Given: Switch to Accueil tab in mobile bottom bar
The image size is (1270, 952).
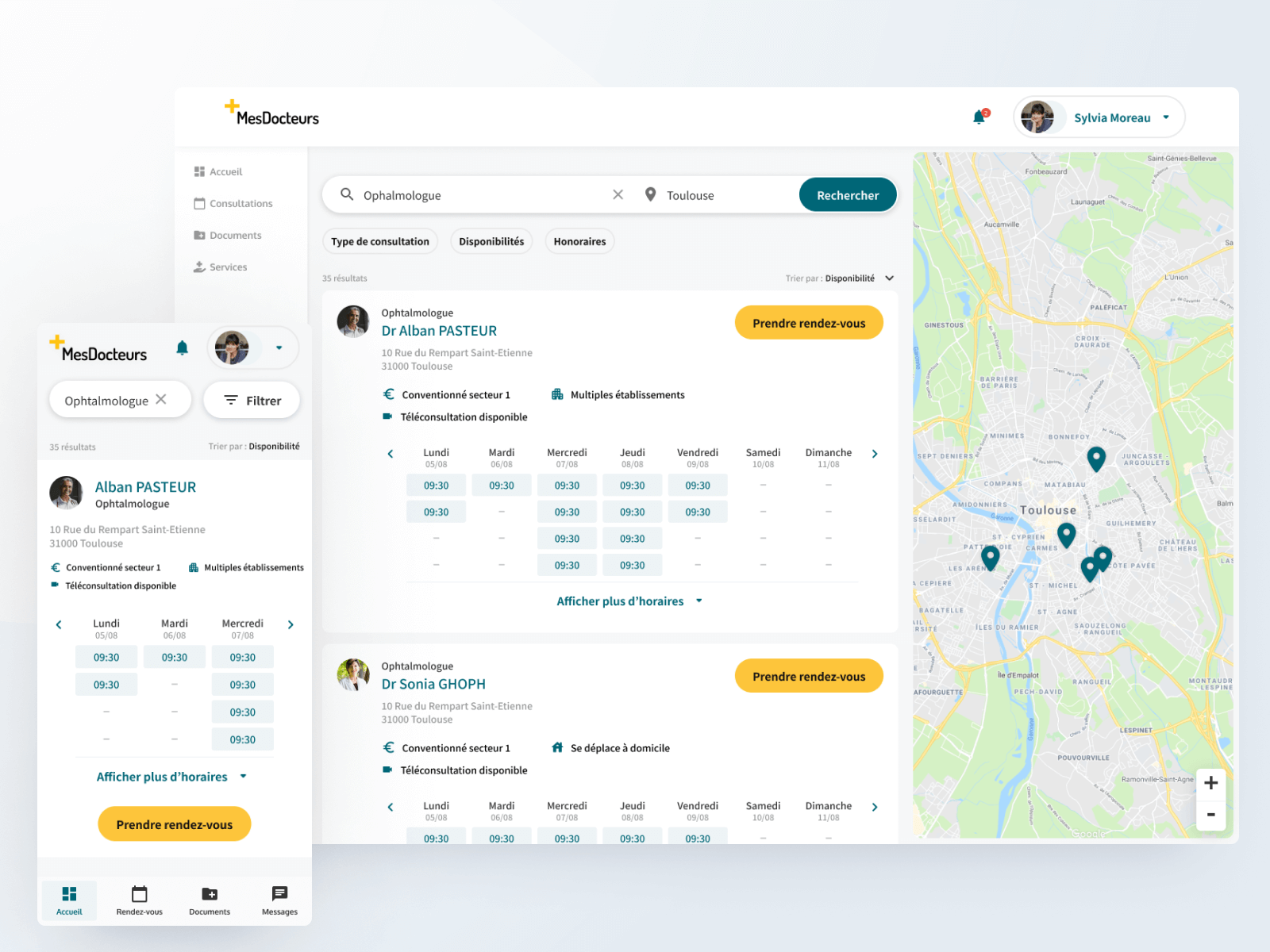Looking at the screenshot, I should (x=69, y=900).
